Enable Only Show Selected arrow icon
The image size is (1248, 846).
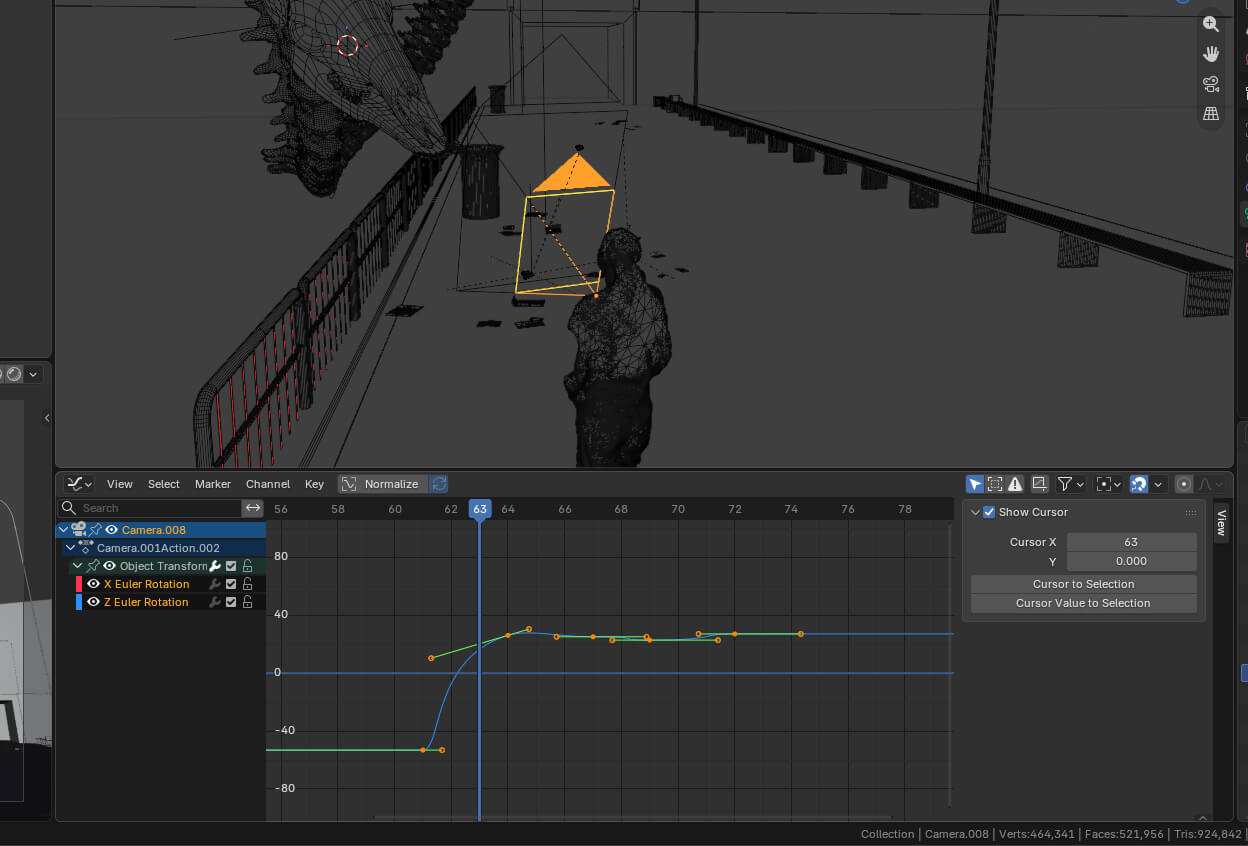click(x=975, y=484)
